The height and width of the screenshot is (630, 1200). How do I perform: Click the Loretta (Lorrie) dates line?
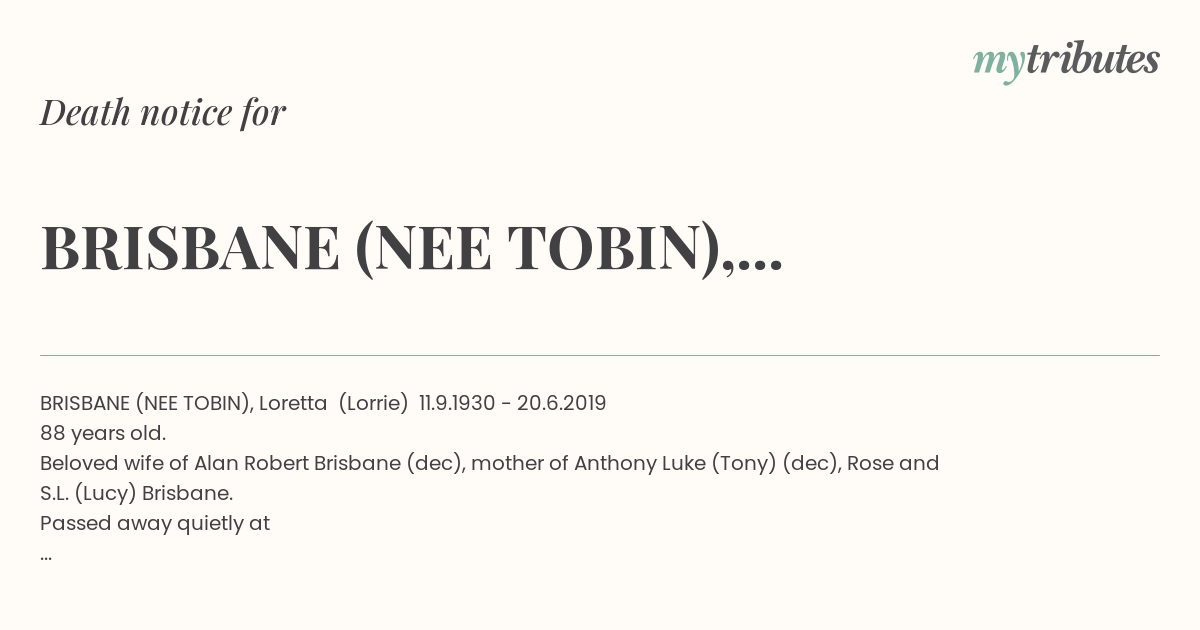[323, 403]
